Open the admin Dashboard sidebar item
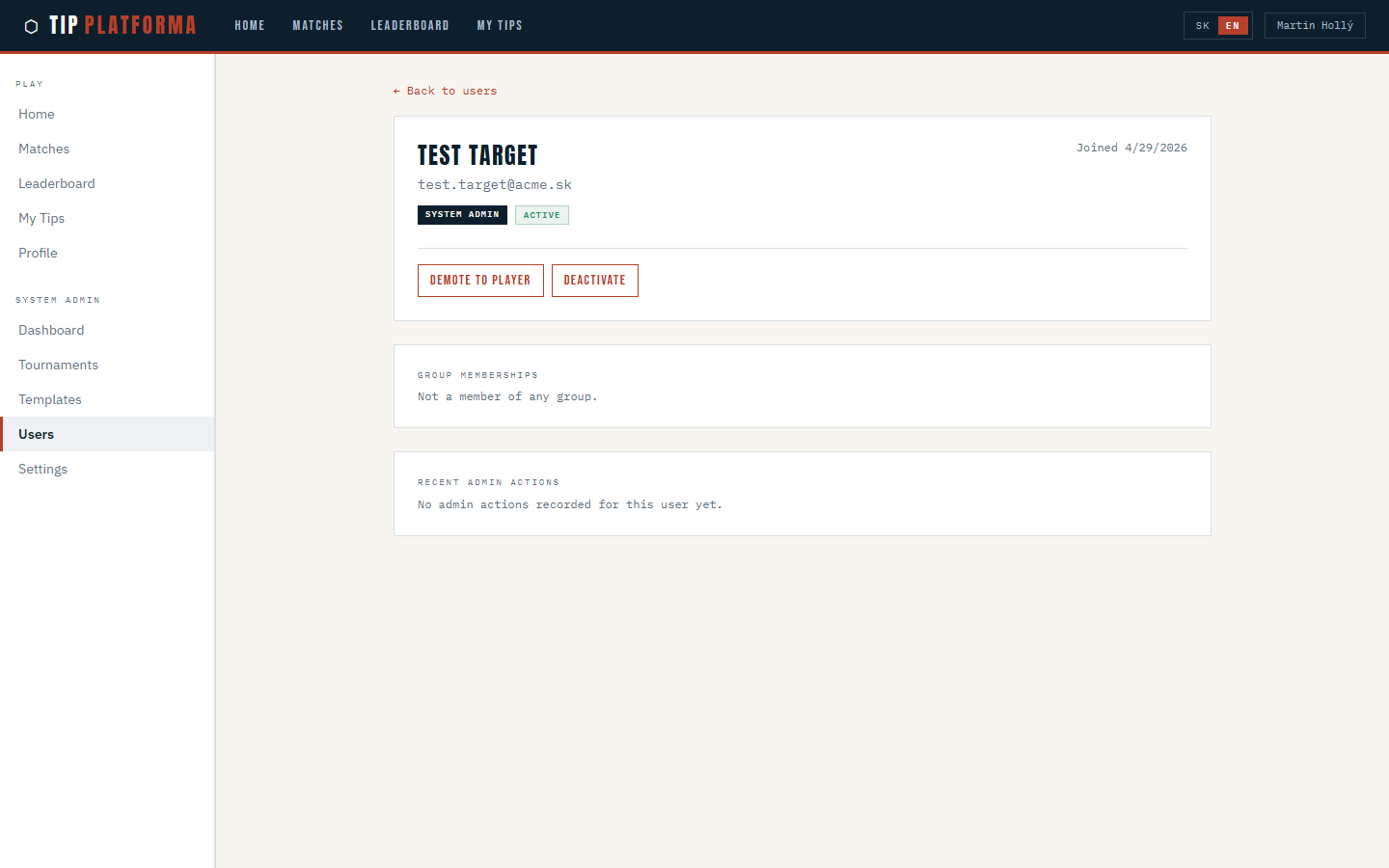The width and height of the screenshot is (1389, 868). coord(51,330)
